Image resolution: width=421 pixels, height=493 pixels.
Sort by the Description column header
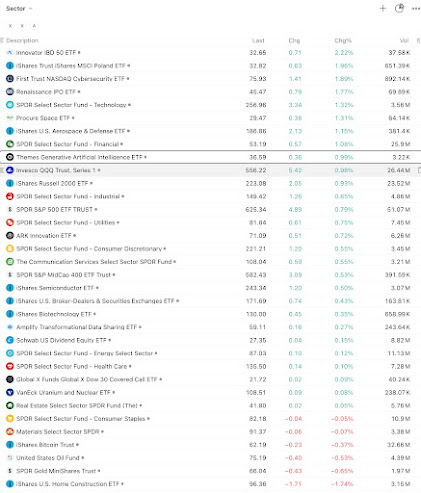click(22, 40)
